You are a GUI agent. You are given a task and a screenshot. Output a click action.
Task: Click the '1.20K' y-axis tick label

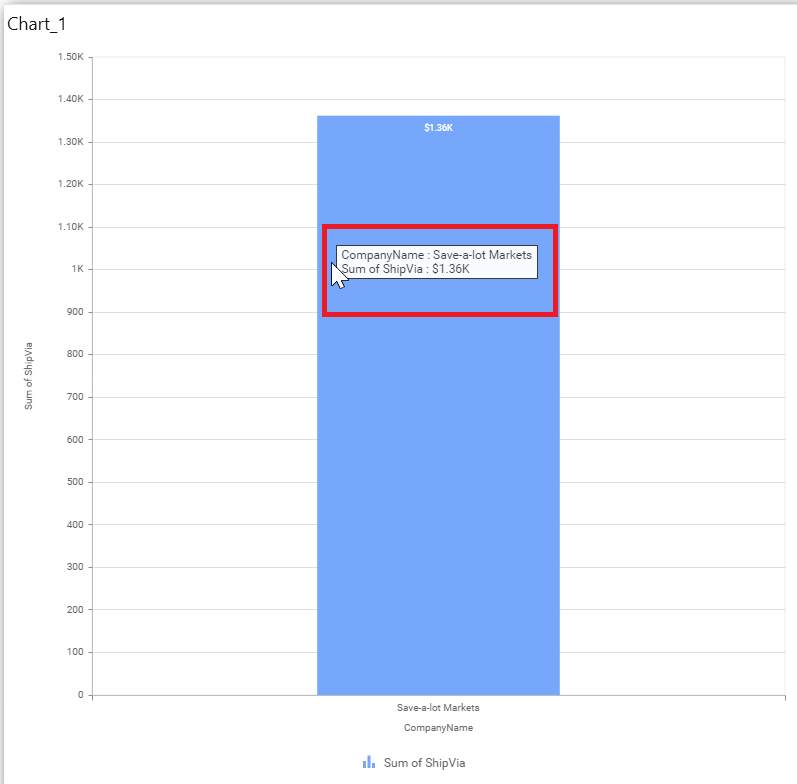pos(71,184)
